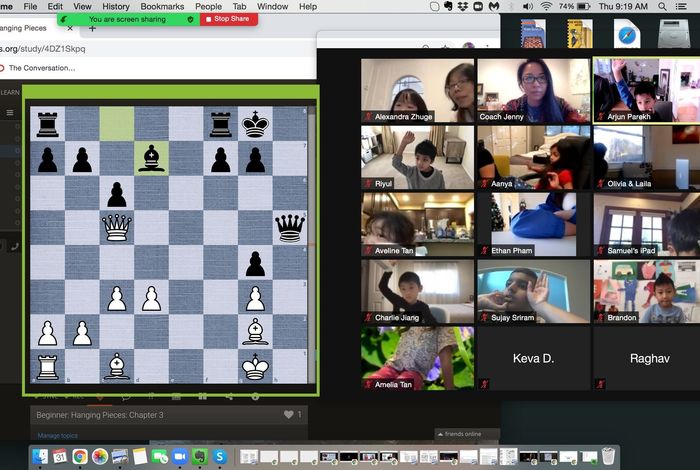Viewport: 700px width, 470px height.
Task: Open the Tab menu
Action: point(239,6)
